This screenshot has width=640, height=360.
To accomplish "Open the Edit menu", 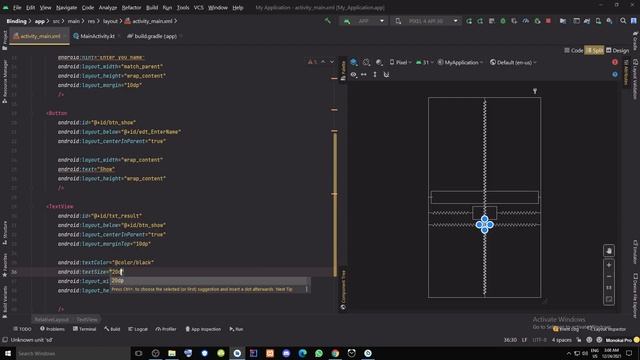I will 31,7.
